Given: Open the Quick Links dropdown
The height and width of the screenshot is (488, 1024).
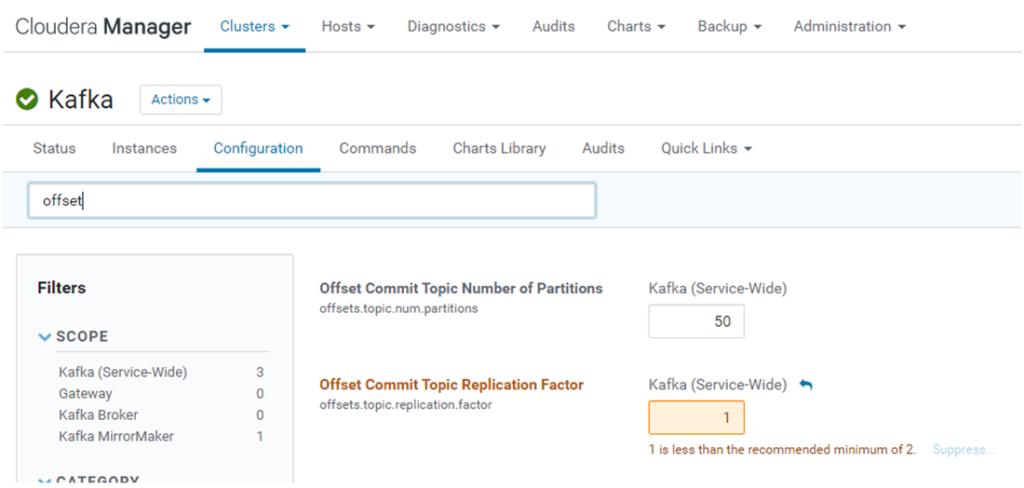Looking at the screenshot, I should click(707, 148).
